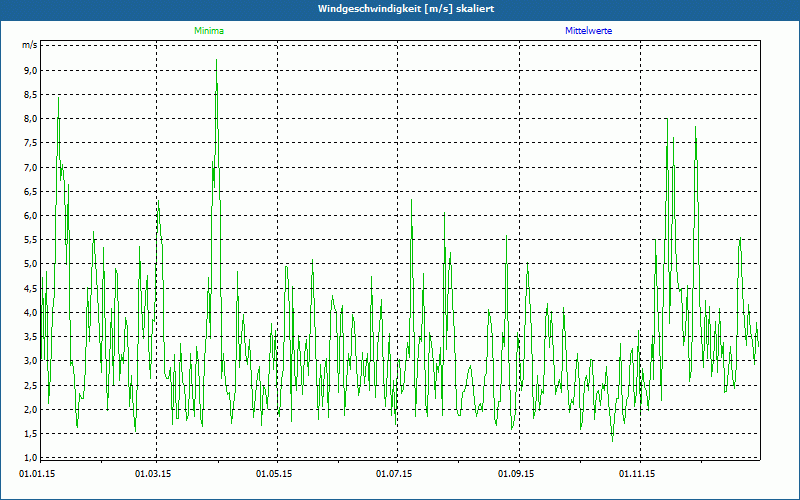Click the '5,0' y-axis value

31,264
